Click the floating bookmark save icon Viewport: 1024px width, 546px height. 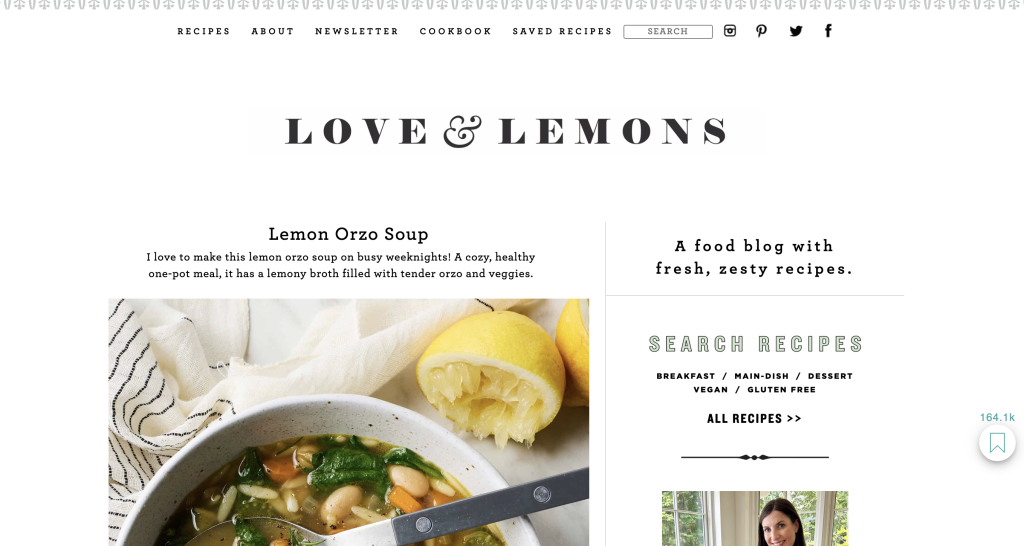[x=997, y=443]
